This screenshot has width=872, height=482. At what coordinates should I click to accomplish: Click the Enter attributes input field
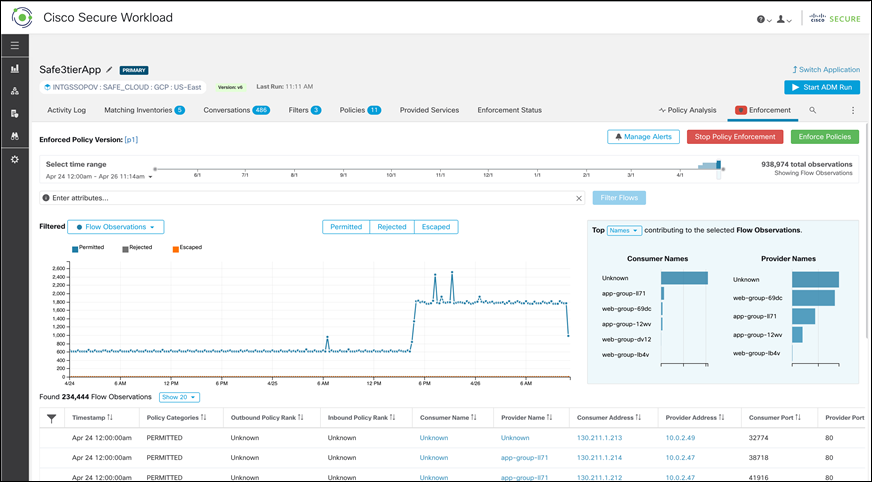tap(311, 198)
